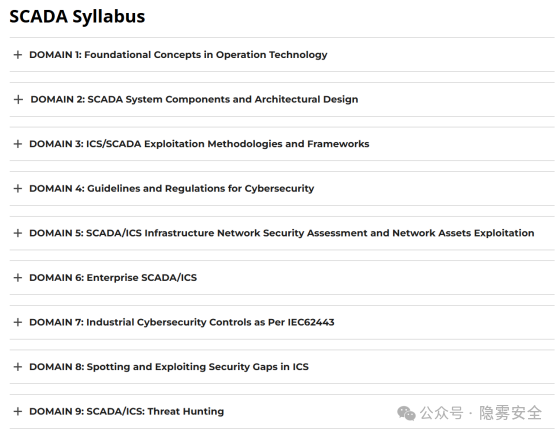Select the SCADA System Components and Architectural Design title

pyautogui.click(x=223, y=99)
